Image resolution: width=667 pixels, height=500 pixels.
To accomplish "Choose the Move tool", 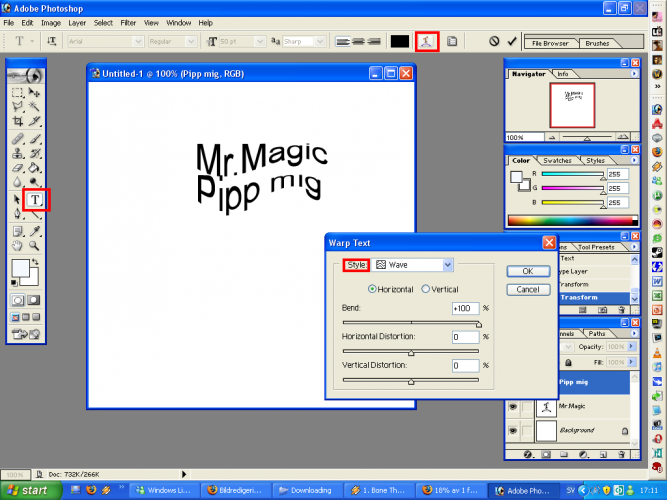I will [35, 92].
